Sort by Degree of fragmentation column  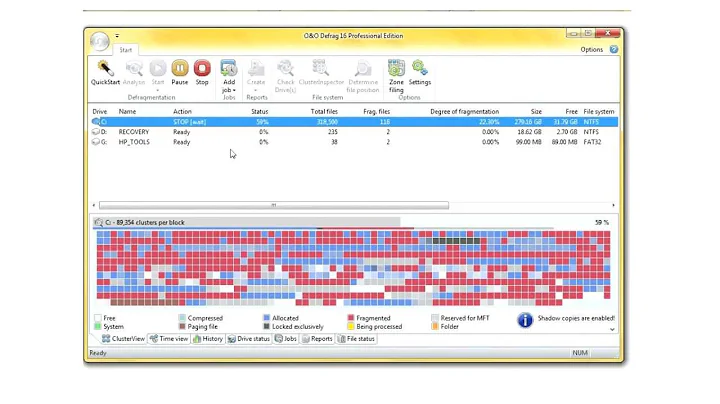click(464, 112)
